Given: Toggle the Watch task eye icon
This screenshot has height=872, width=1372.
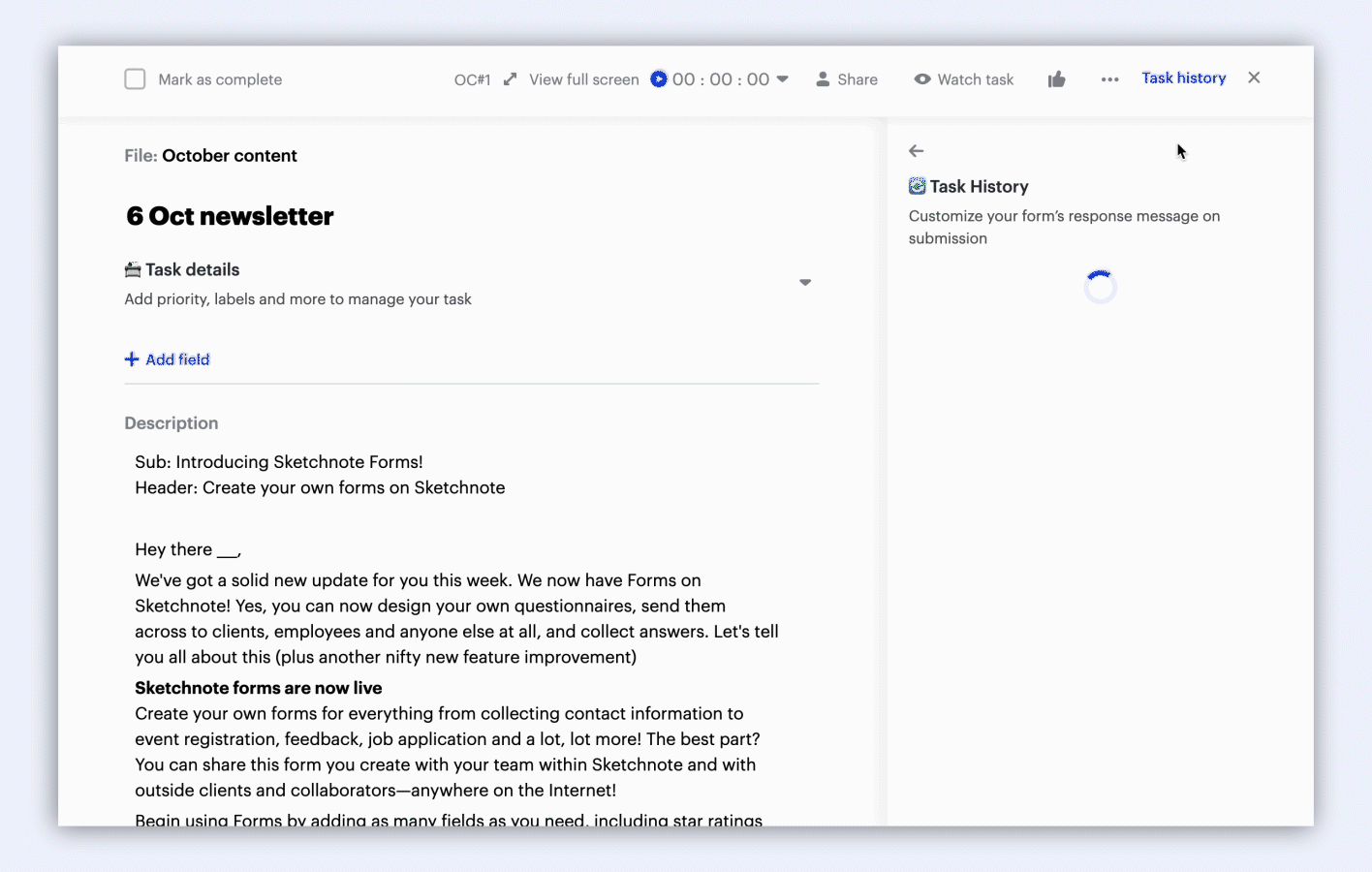Looking at the screenshot, I should coord(922,79).
